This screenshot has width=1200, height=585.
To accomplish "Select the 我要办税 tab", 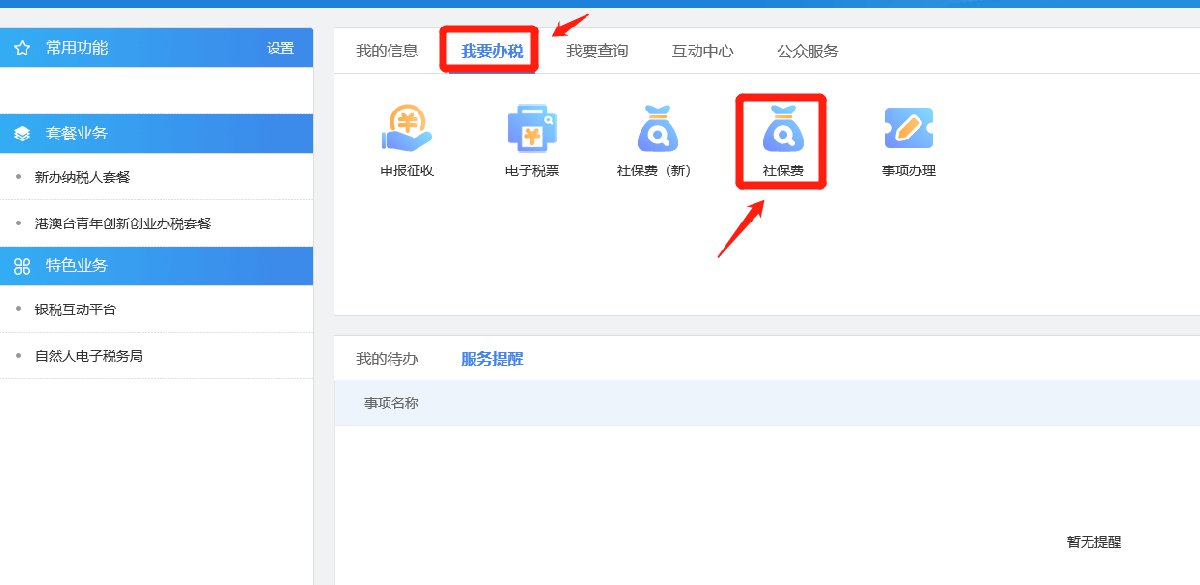I will [x=492, y=51].
